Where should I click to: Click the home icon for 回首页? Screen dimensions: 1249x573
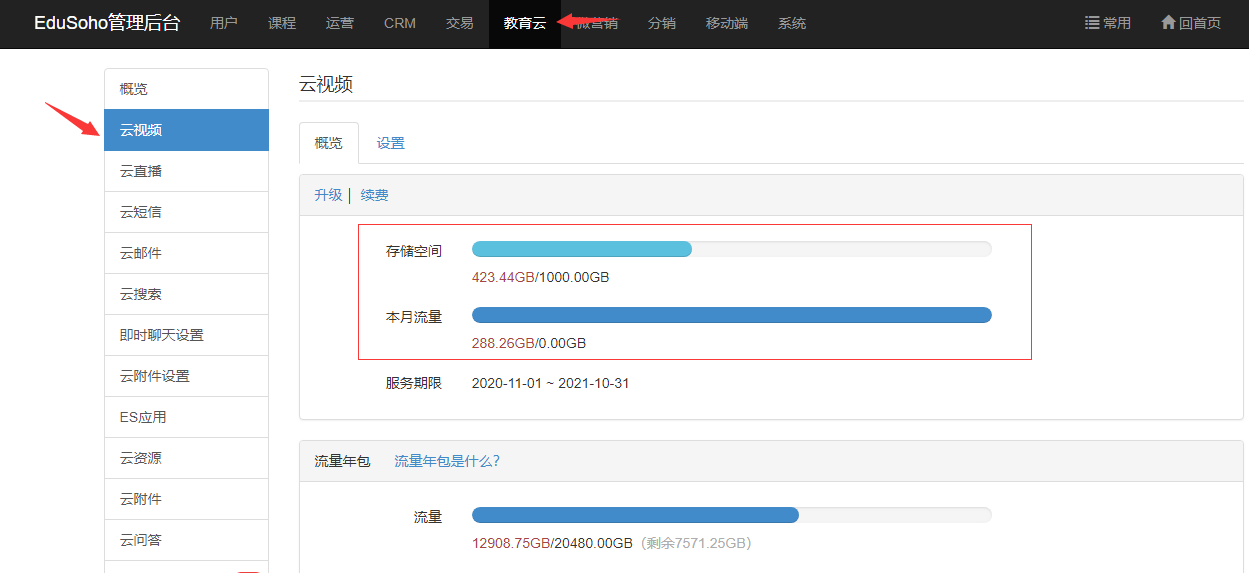1168,23
